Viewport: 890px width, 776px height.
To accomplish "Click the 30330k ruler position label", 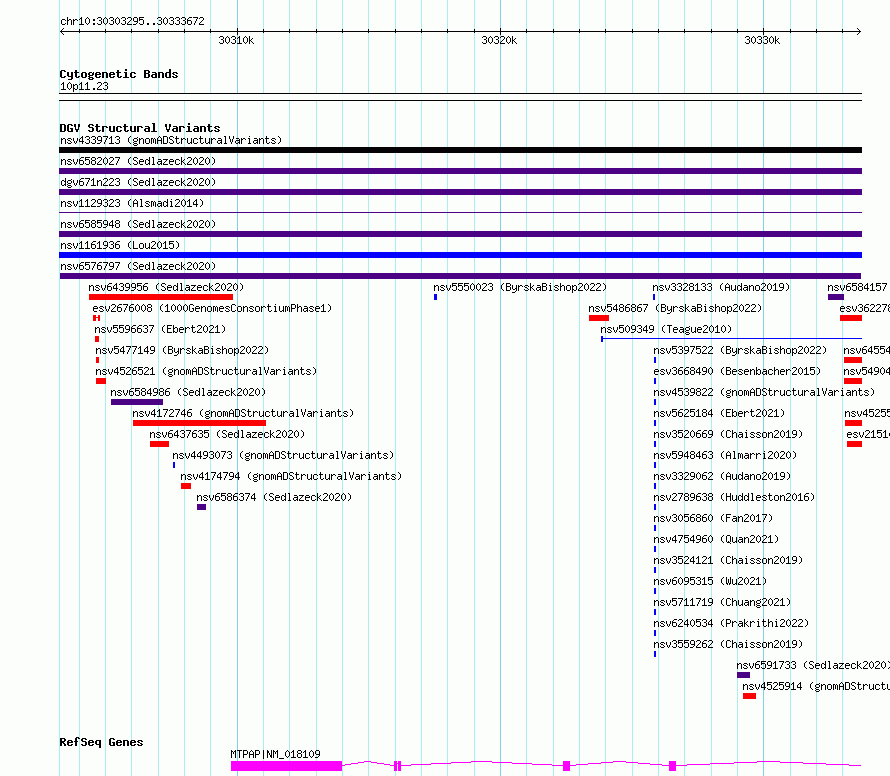I will (762, 40).
